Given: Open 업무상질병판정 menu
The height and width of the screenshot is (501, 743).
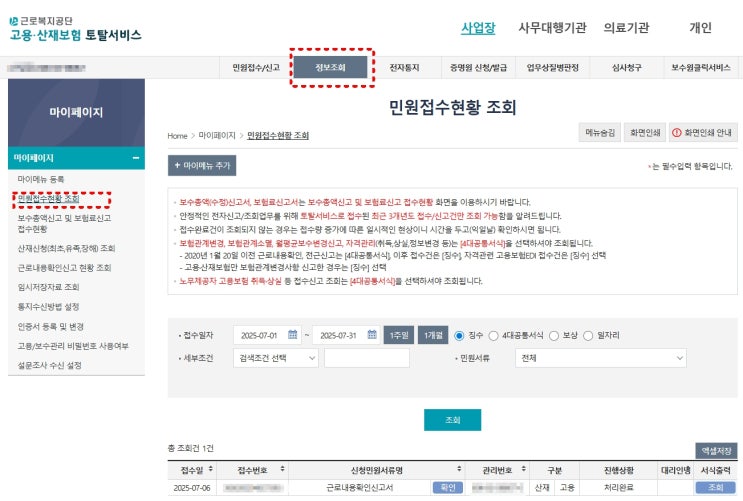Looking at the screenshot, I should (553, 68).
